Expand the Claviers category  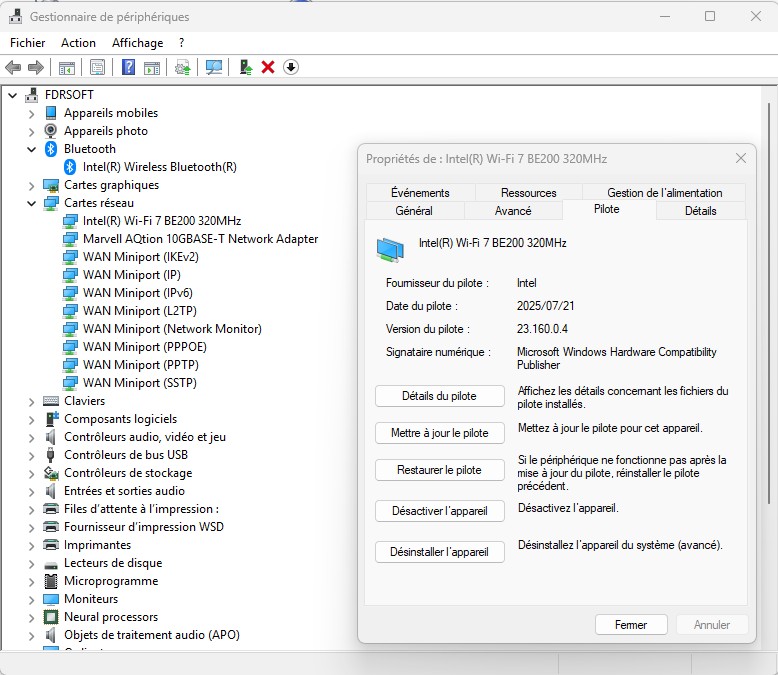31,401
